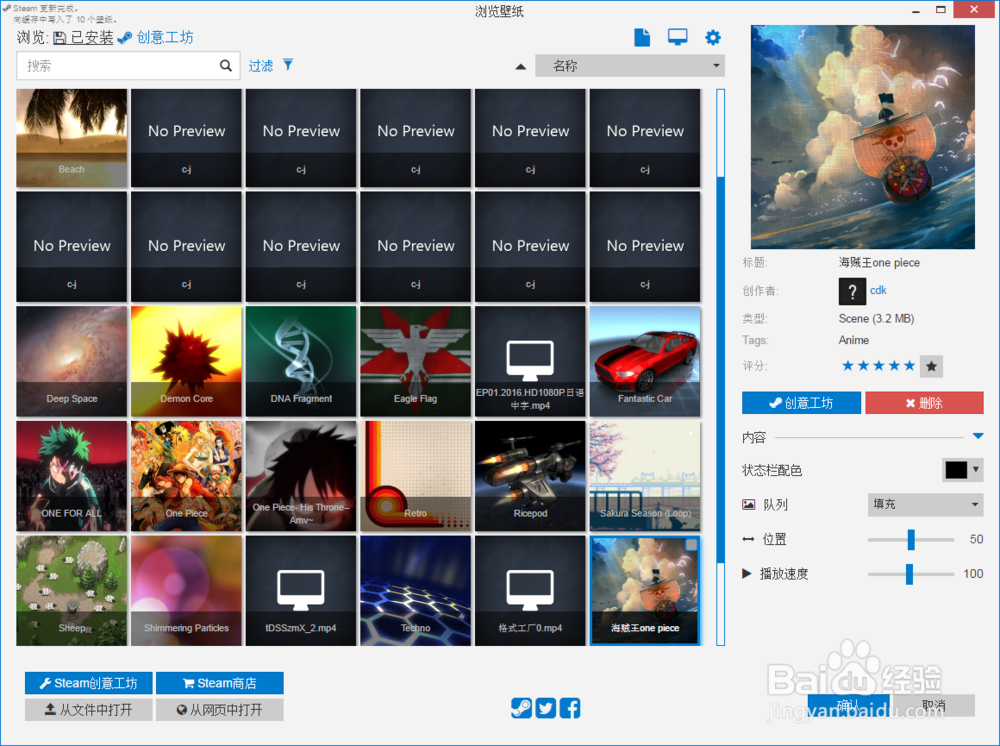Select the One Piece crew wallpaper
This screenshot has width=1000, height=746.
click(x=186, y=476)
